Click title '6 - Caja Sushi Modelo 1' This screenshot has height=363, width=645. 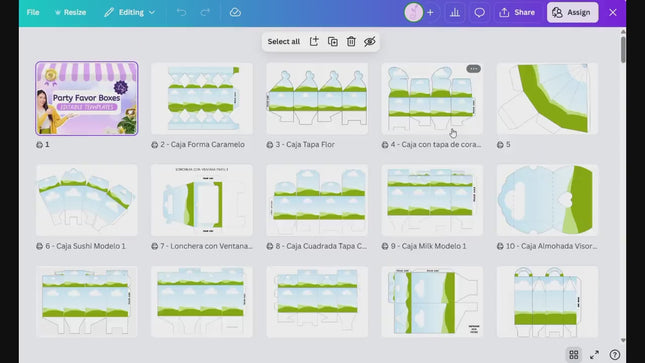coord(85,246)
